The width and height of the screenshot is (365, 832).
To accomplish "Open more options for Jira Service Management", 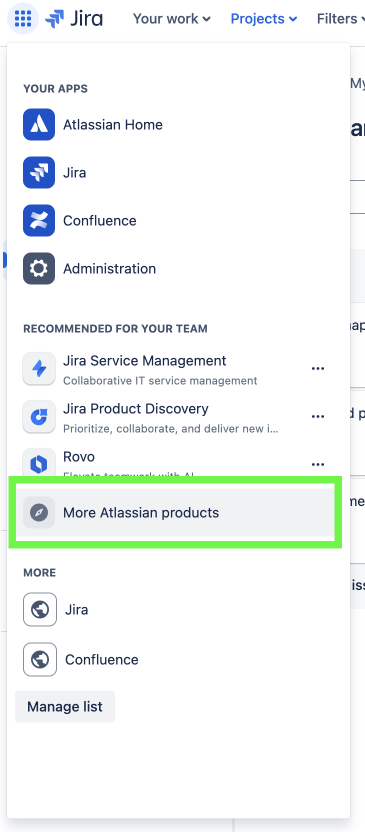I will pyautogui.click(x=318, y=369).
